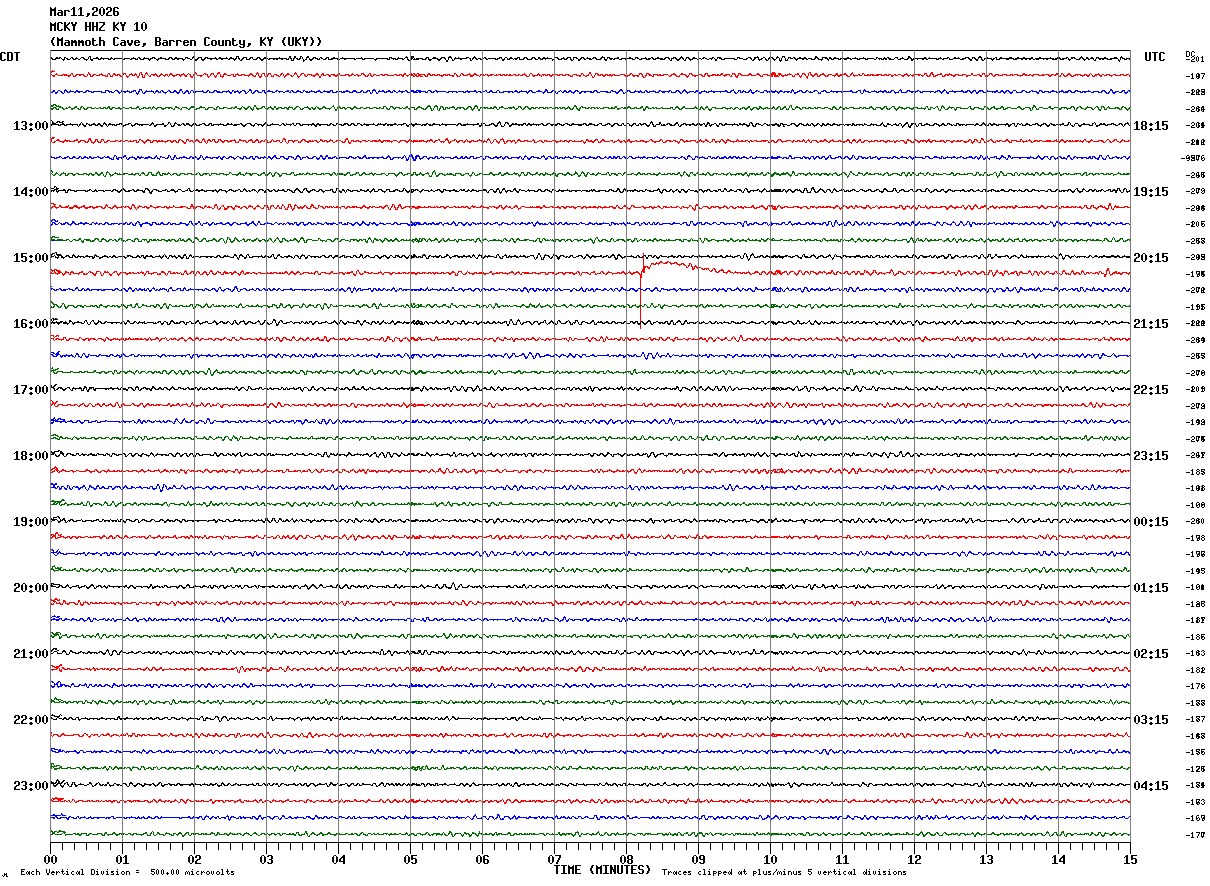Select the 20:15 UTC time label
1210x886 pixels.
pyautogui.click(x=1150, y=258)
